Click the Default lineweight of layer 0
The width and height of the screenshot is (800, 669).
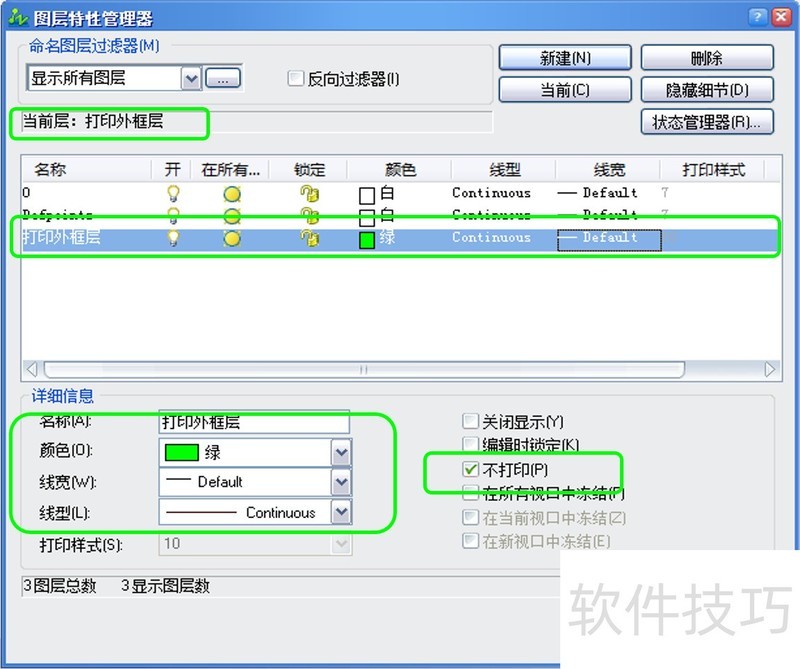tap(597, 193)
